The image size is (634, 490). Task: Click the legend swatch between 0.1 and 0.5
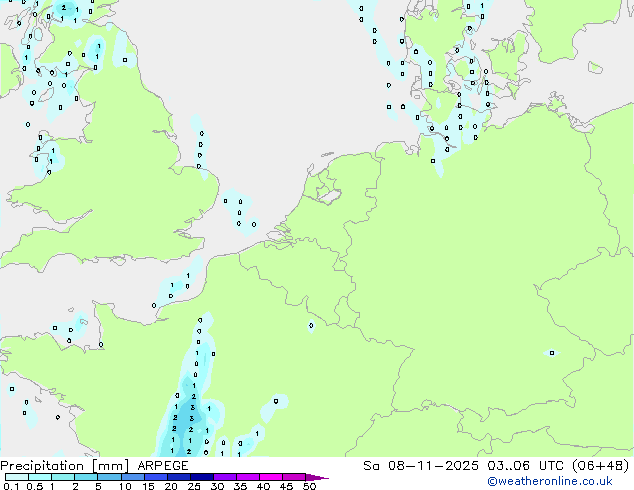pyautogui.click(x=17, y=477)
